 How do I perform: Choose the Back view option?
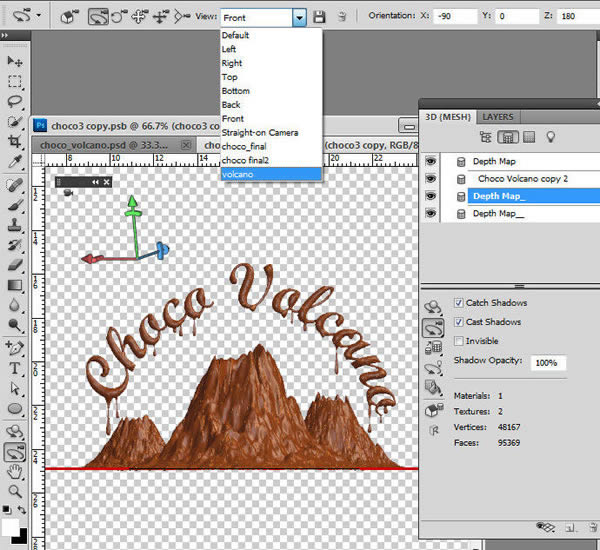click(271, 105)
